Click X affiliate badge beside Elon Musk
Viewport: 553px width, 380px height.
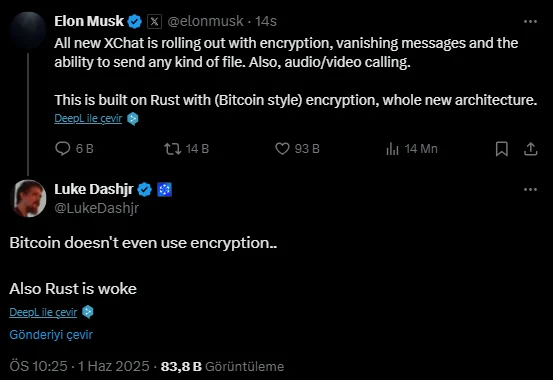coord(154,22)
